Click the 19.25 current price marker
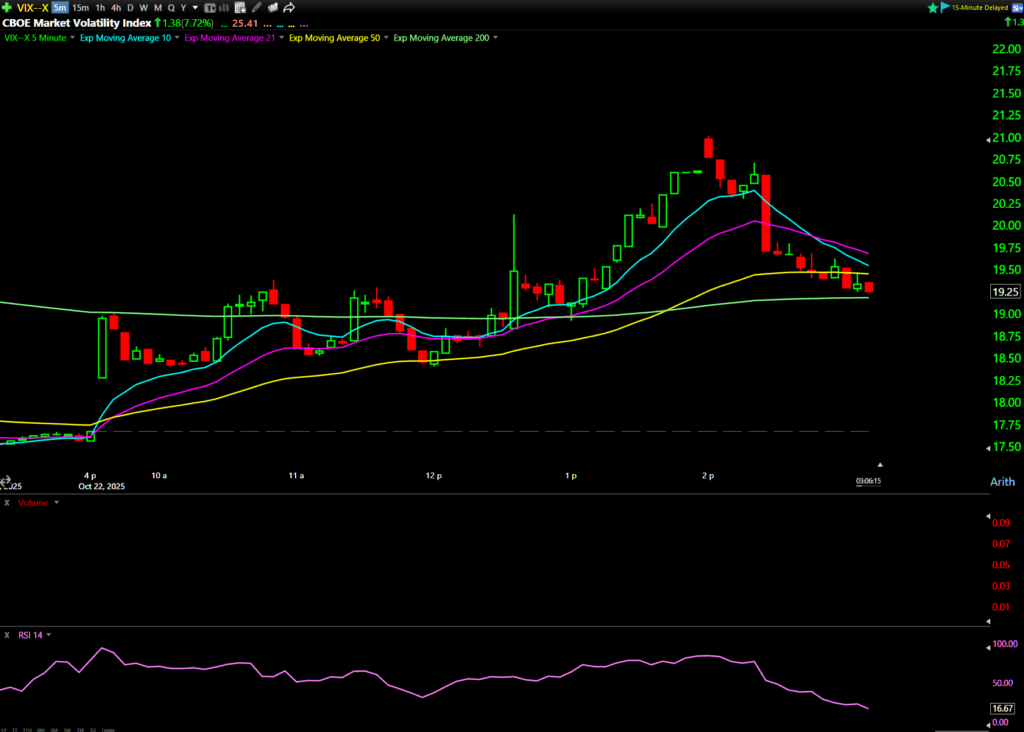This screenshot has height=732, width=1024. pyautogui.click(x=1004, y=292)
